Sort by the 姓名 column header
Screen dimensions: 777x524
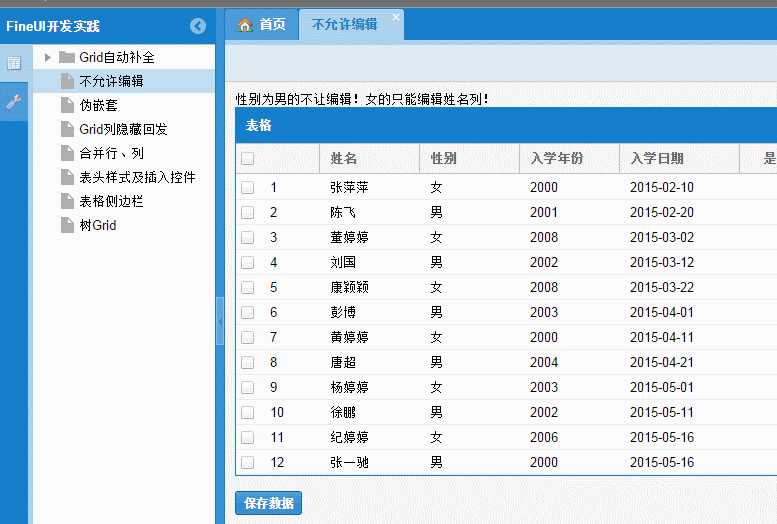click(x=370, y=159)
